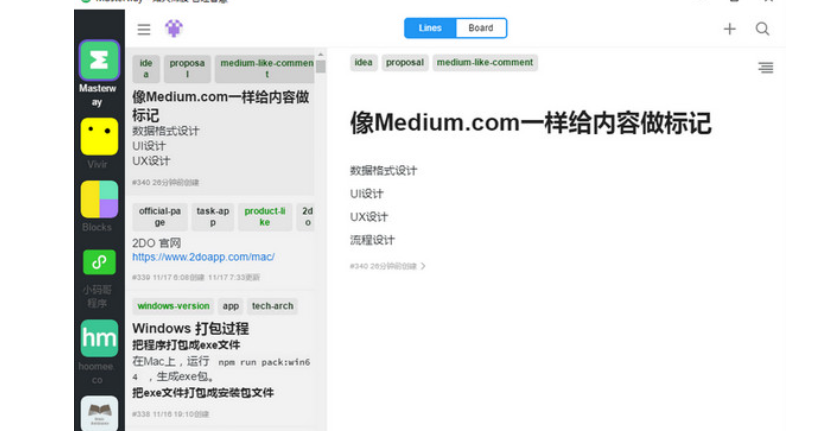Open the Masterway workspace icon in sidebar
Screen dimensions: 835x431
point(99,62)
